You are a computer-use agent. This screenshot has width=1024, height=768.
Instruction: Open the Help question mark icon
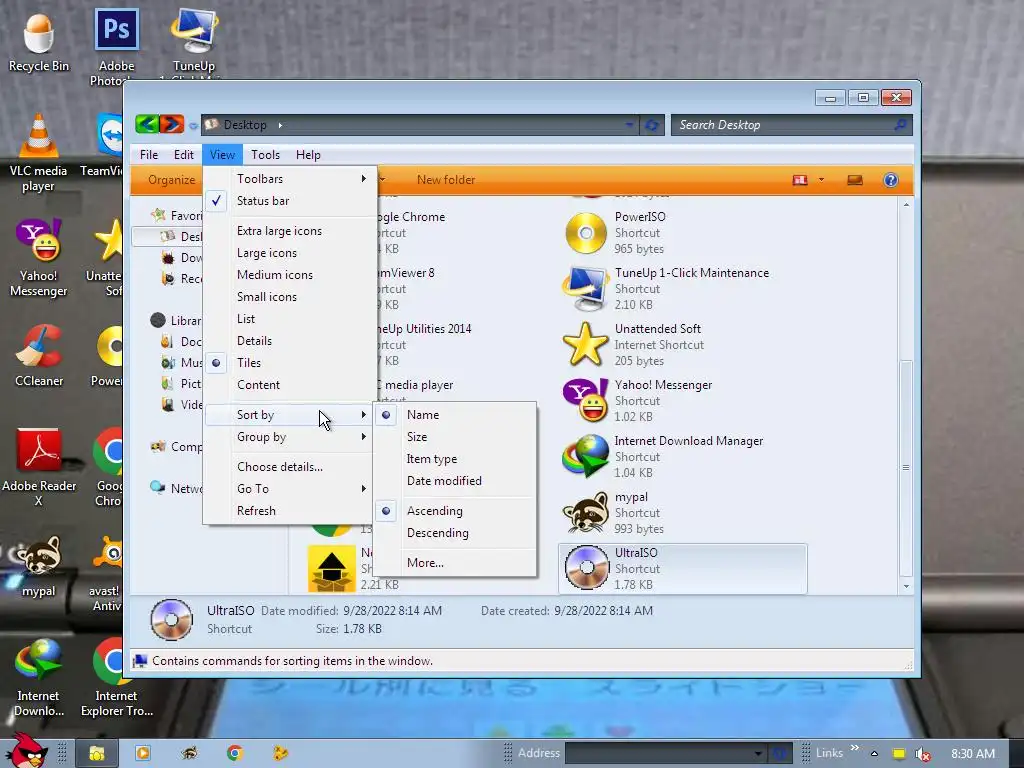click(890, 180)
